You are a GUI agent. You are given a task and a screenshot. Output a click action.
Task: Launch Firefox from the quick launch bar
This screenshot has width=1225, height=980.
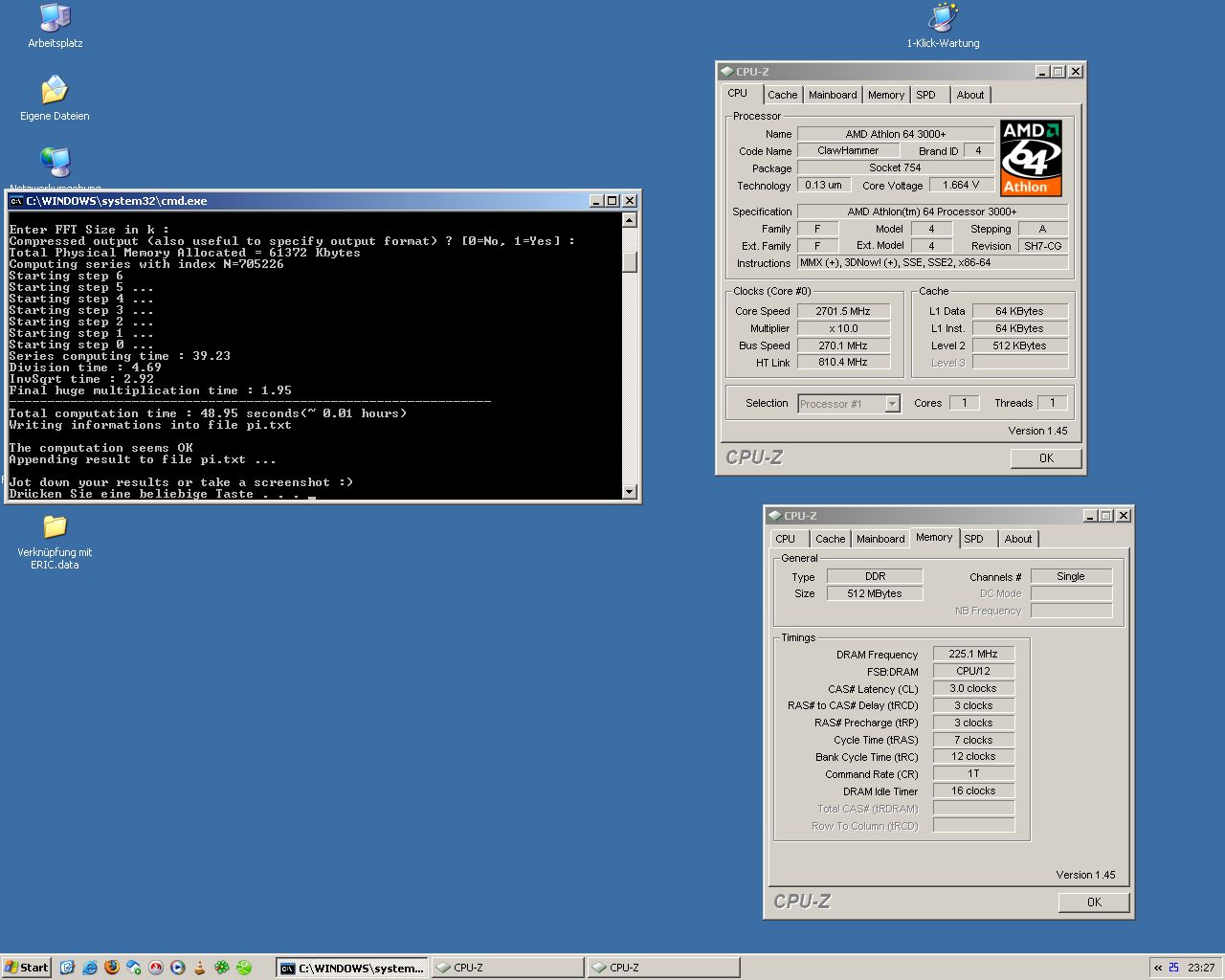click(111, 968)
